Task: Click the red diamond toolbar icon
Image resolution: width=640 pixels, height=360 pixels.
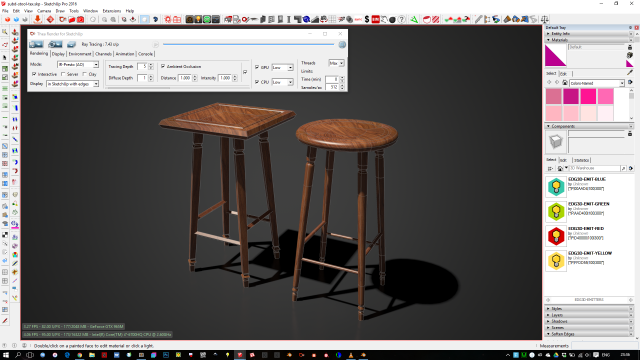Action: pos(50,19)
